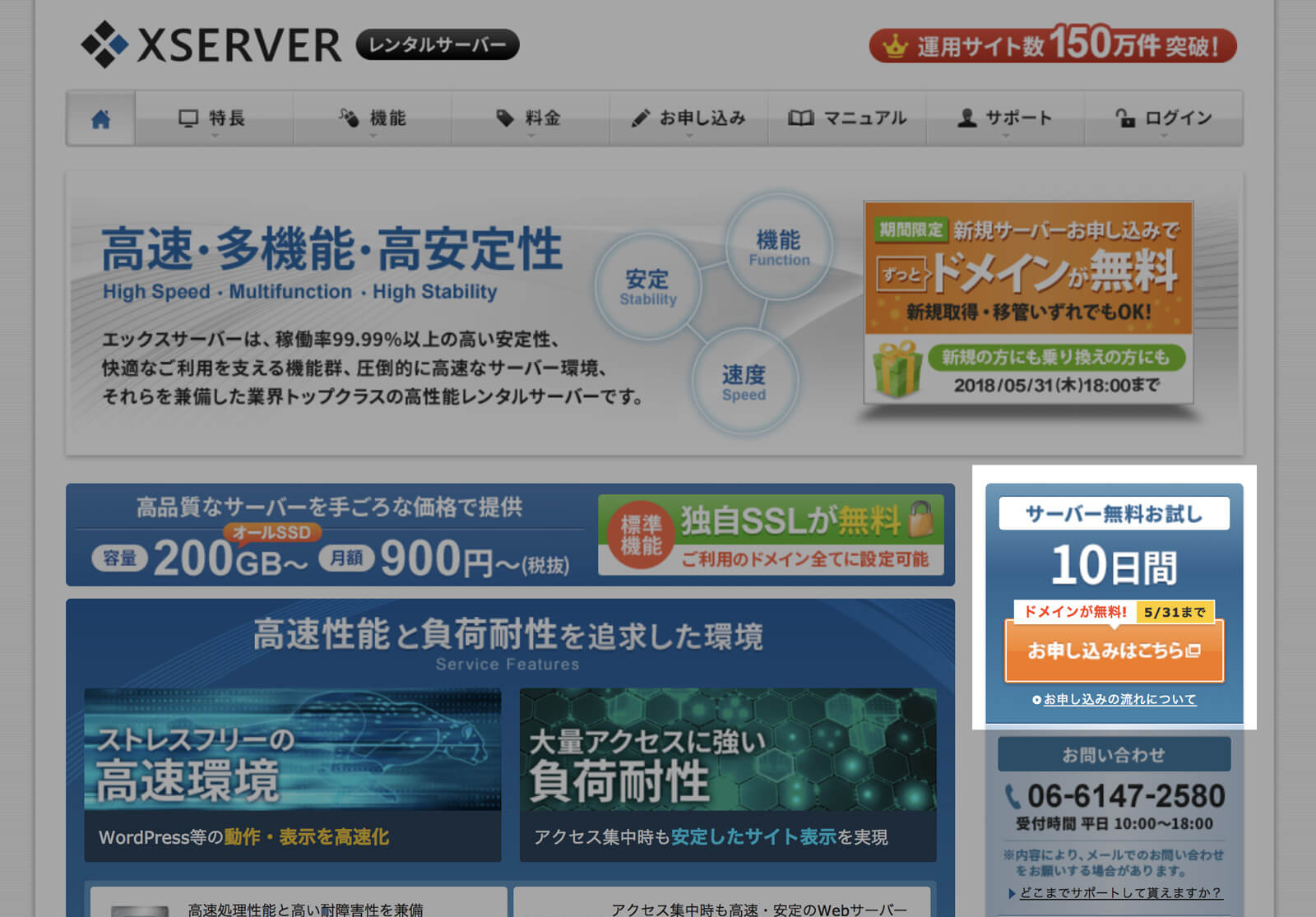Open どこまでサポートして貰えますか? link
This screenshot has width=1316, height=917.
[x=1120, y=893]
